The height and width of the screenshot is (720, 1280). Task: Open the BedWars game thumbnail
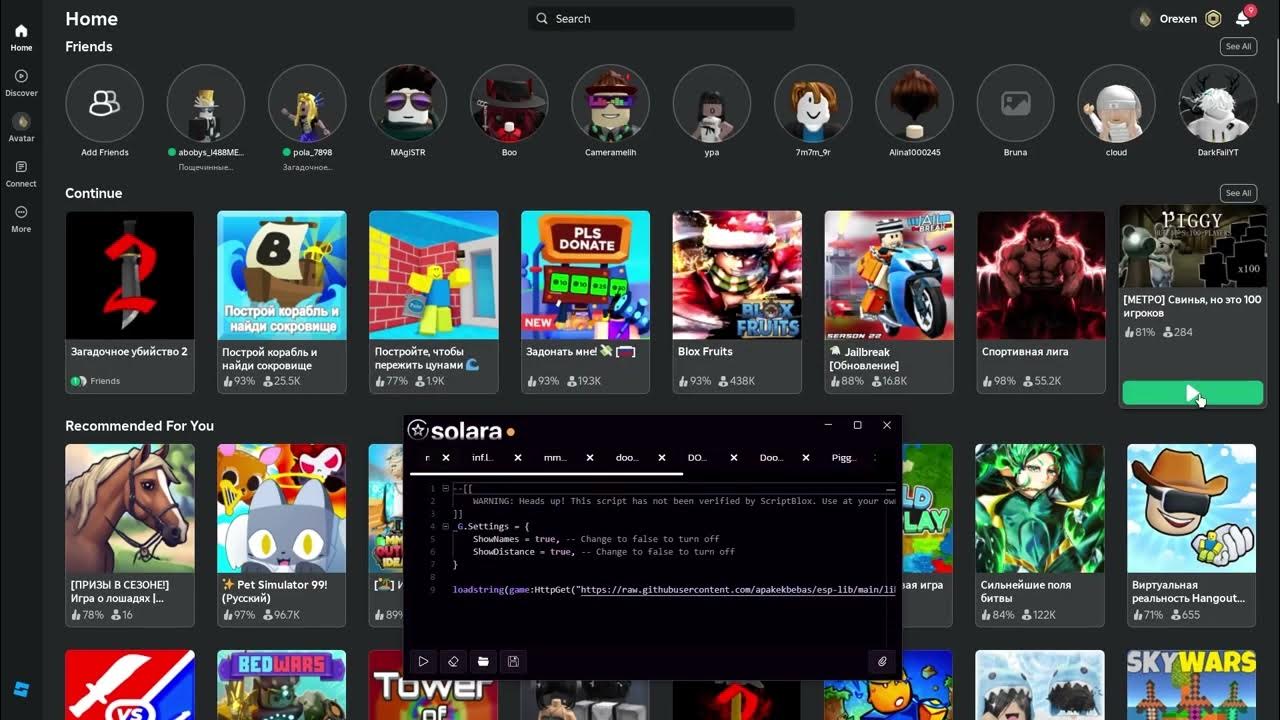[282, 685]
